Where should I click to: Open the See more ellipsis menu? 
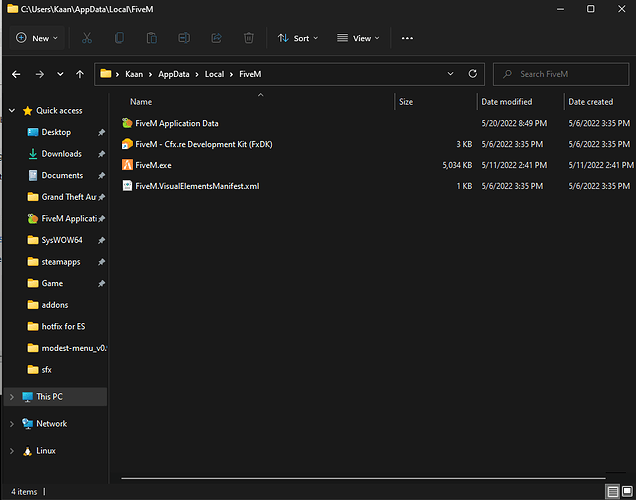407,38
